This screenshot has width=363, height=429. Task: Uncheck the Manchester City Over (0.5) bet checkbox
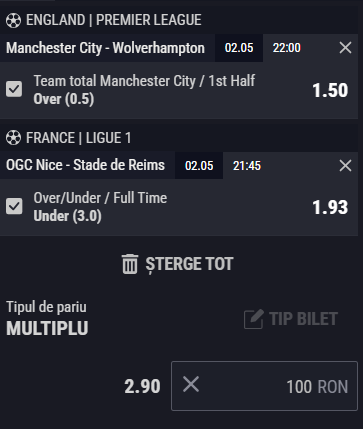pos(14,89)
